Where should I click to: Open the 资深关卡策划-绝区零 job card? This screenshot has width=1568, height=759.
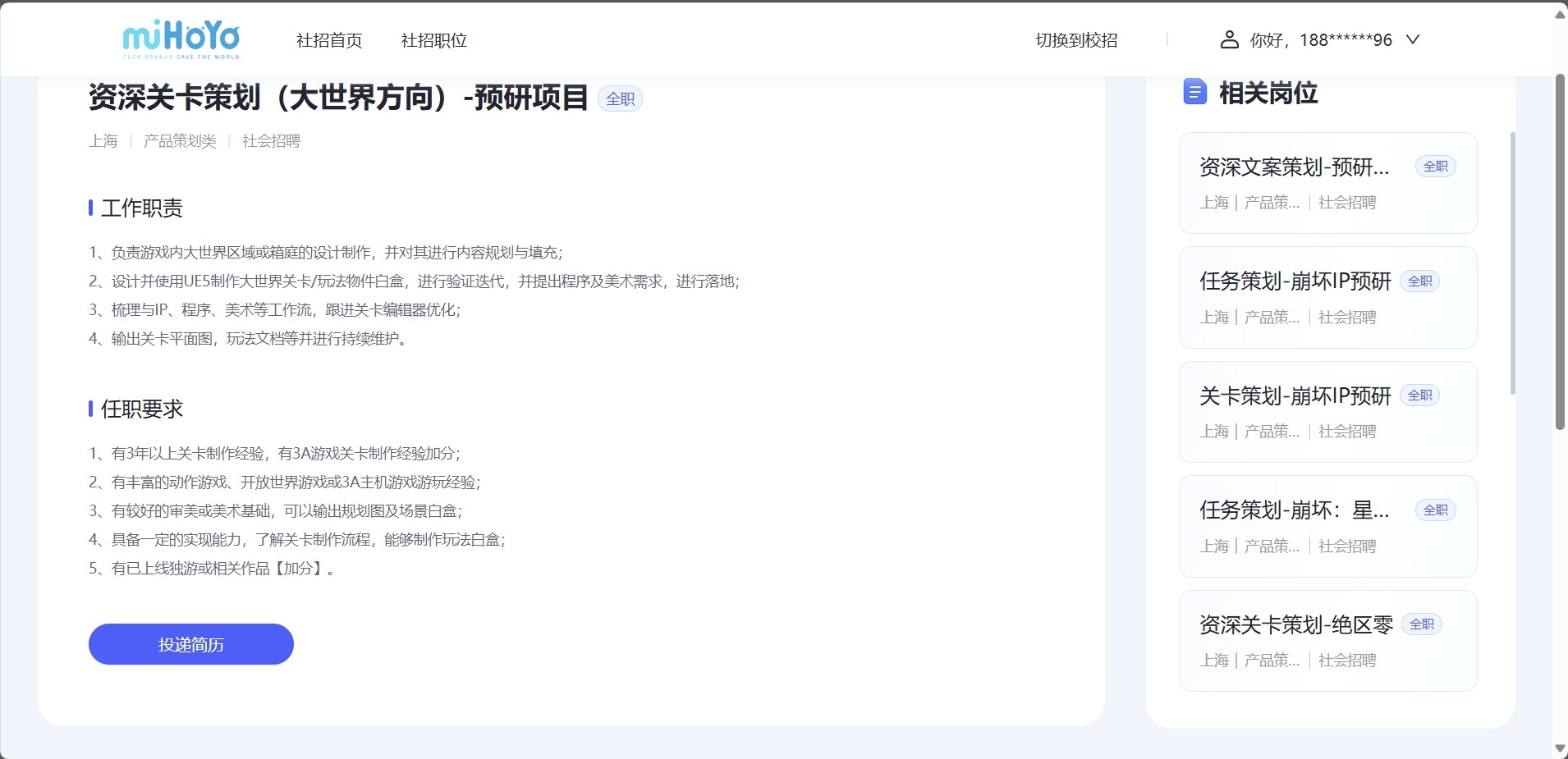click(x=1327, y=641)
